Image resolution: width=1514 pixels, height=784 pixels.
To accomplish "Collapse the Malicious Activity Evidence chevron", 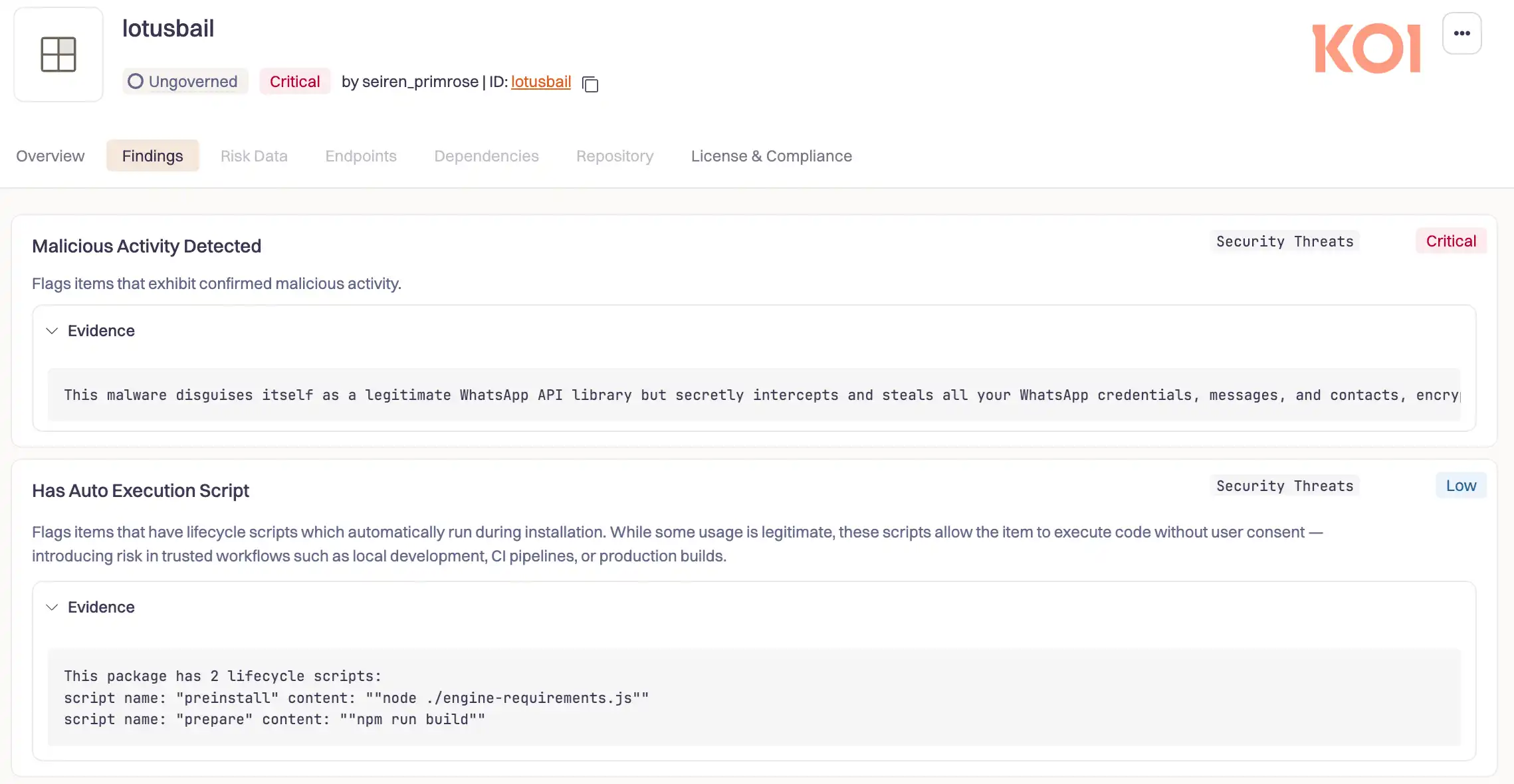I will coord(52,331).
